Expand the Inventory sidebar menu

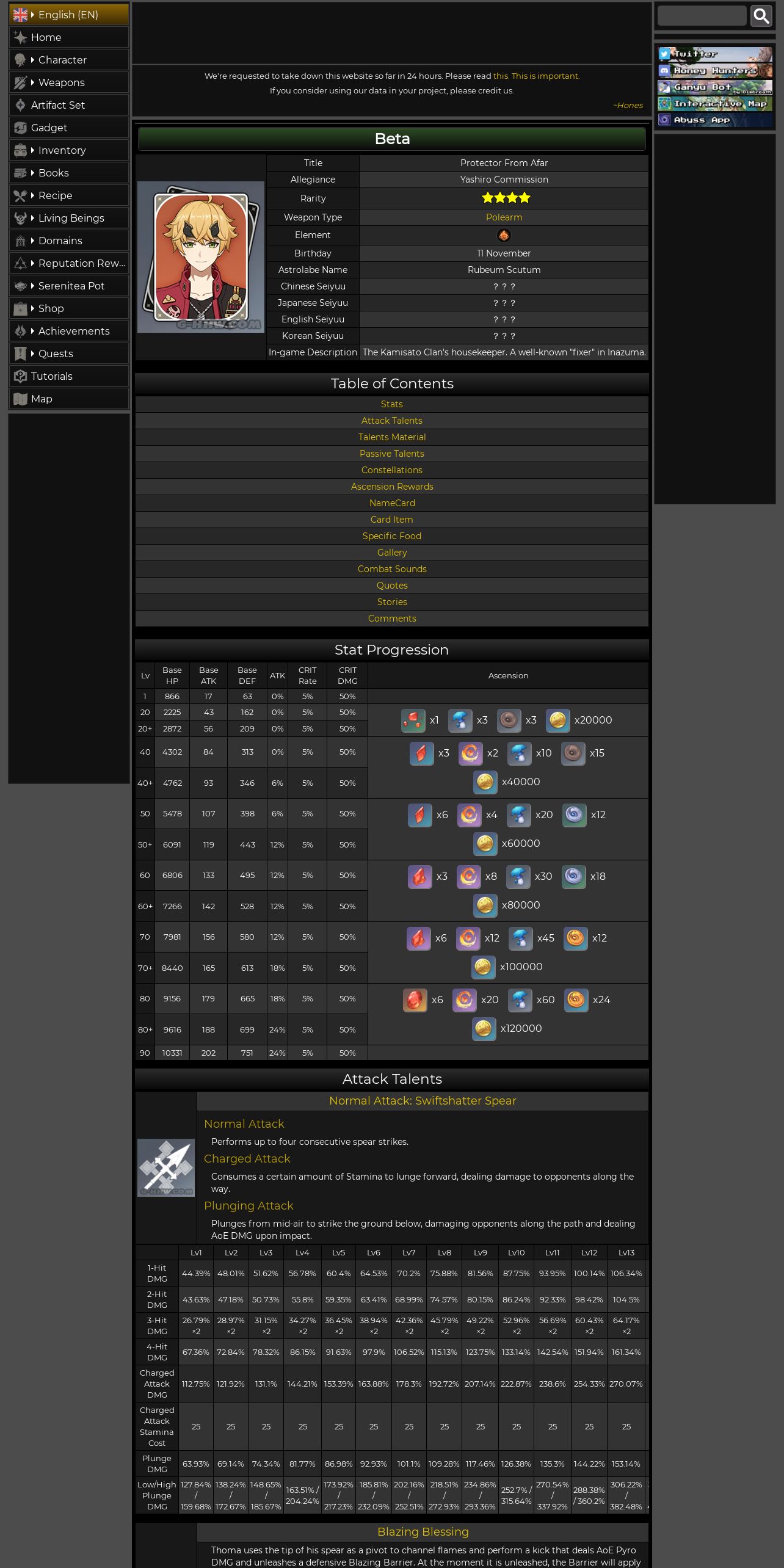pos(69,150)
